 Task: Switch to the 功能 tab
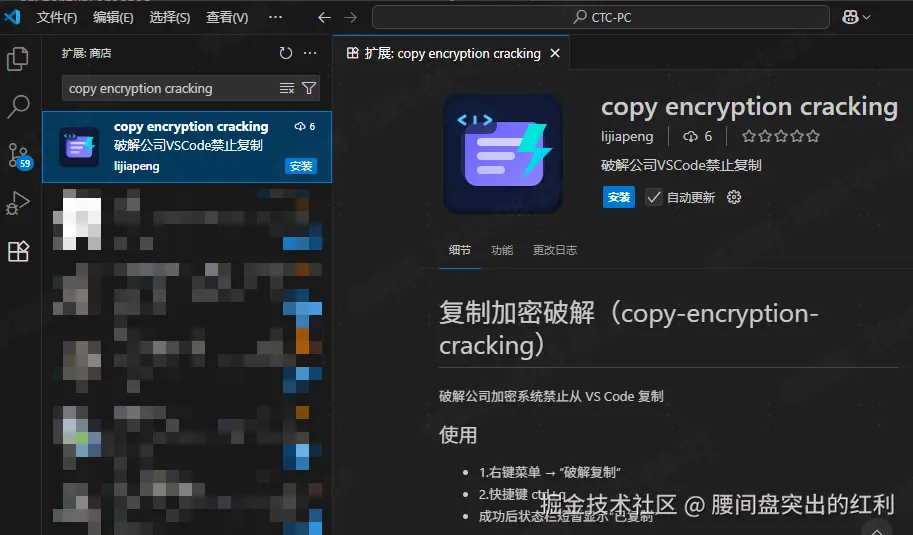pos(502,250)
